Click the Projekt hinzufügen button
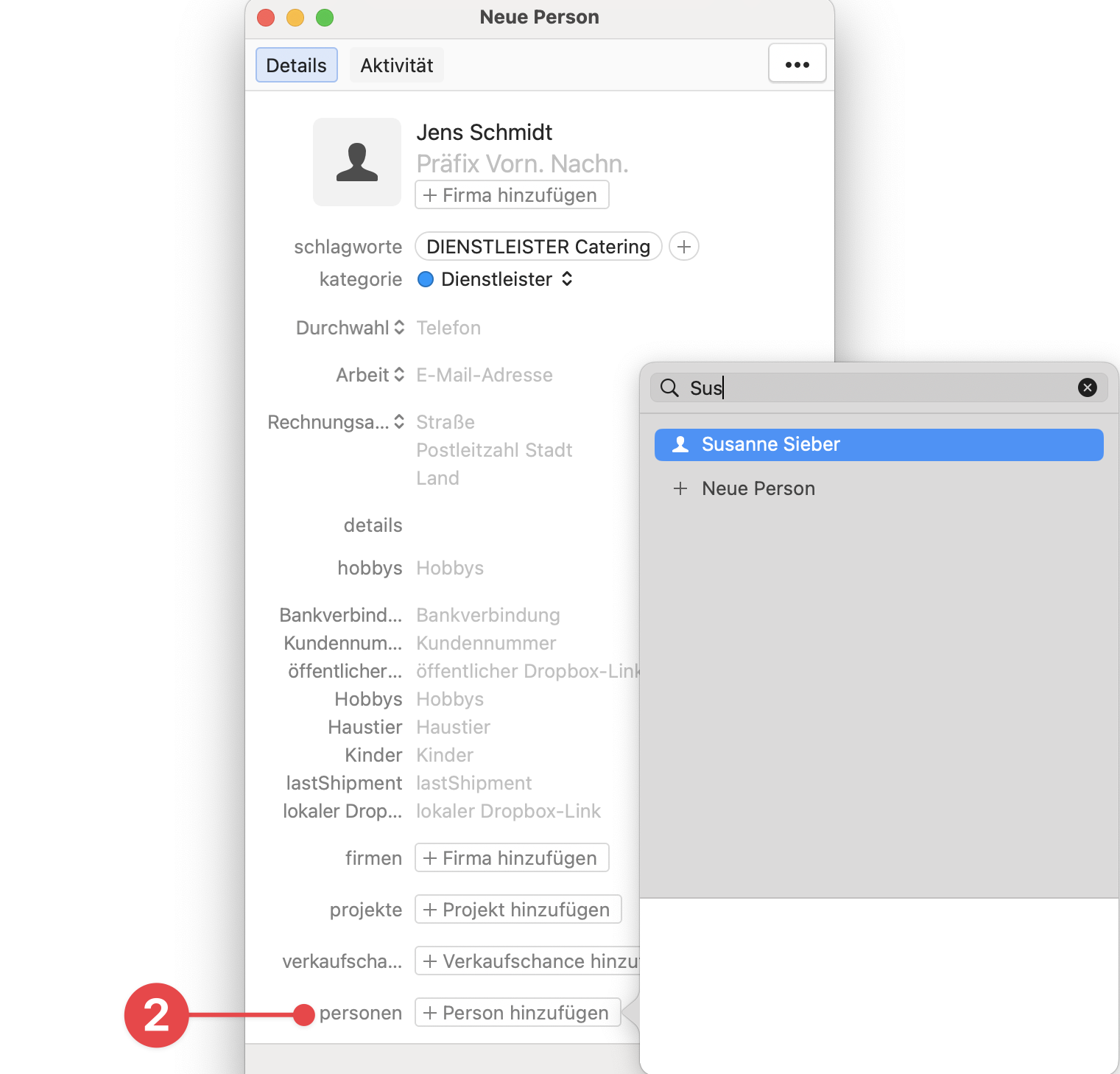 tap(518, 910)
